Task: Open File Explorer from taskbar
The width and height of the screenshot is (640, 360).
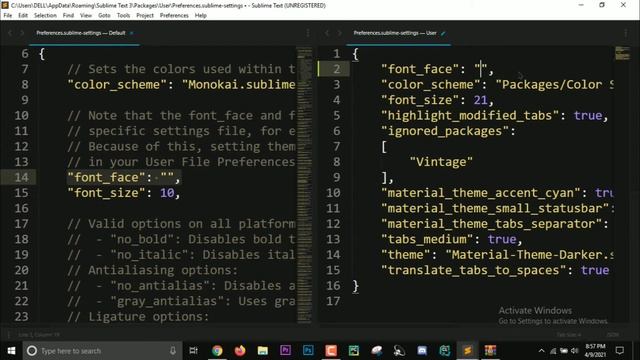Action: pyautogui.click(x=262, y=351)
